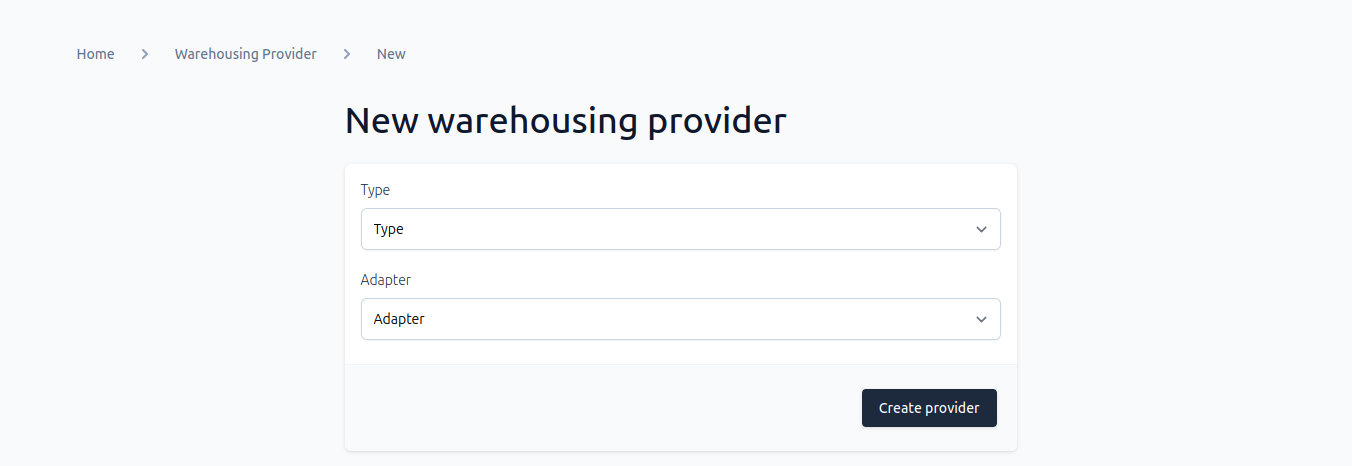This screenshot has height=466, width=1352.
Task: Click the down arrow in Type select
Action: 981,229
